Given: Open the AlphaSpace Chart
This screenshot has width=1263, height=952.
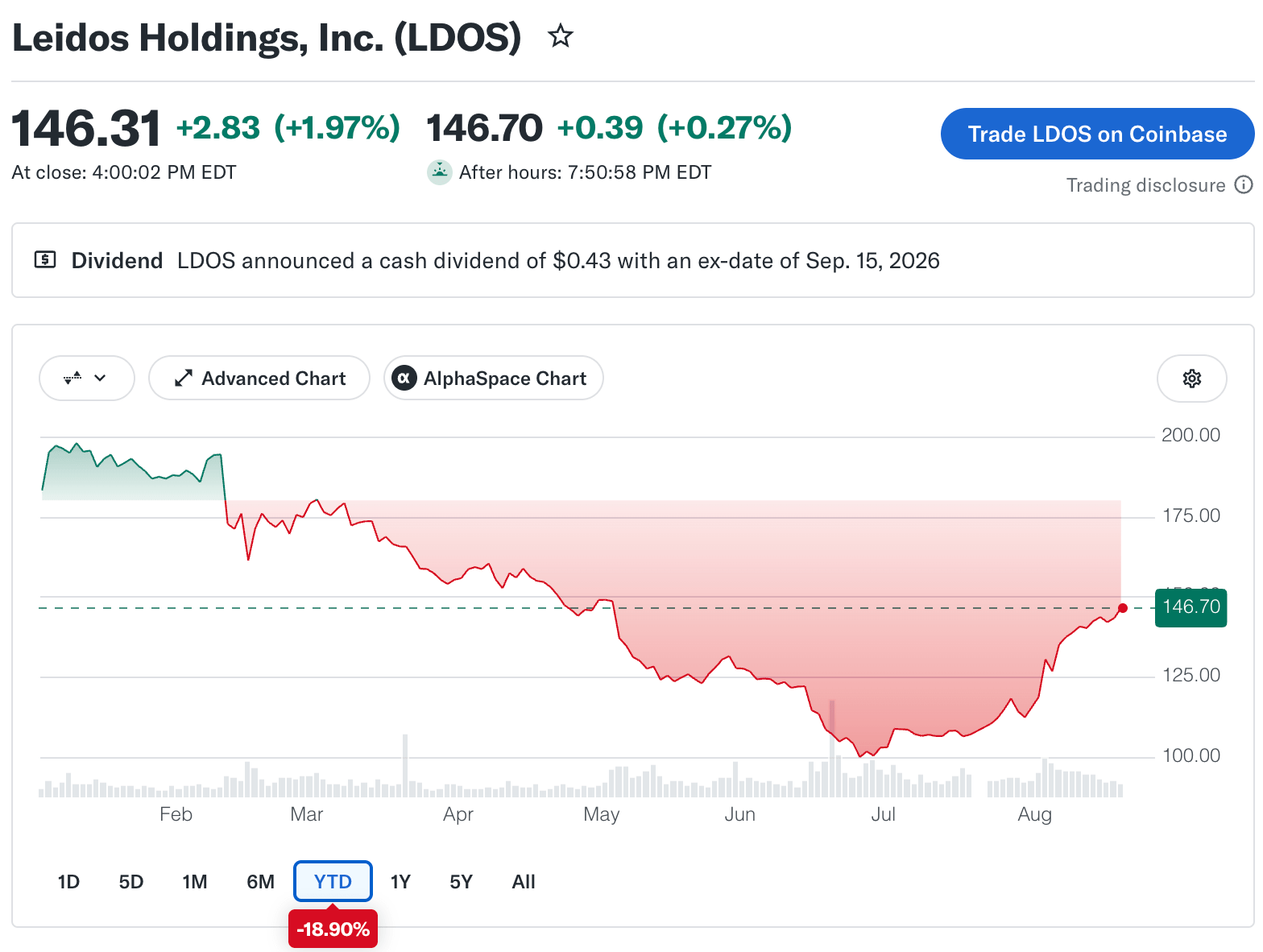Looking at the screenshot, I should 494,378.
